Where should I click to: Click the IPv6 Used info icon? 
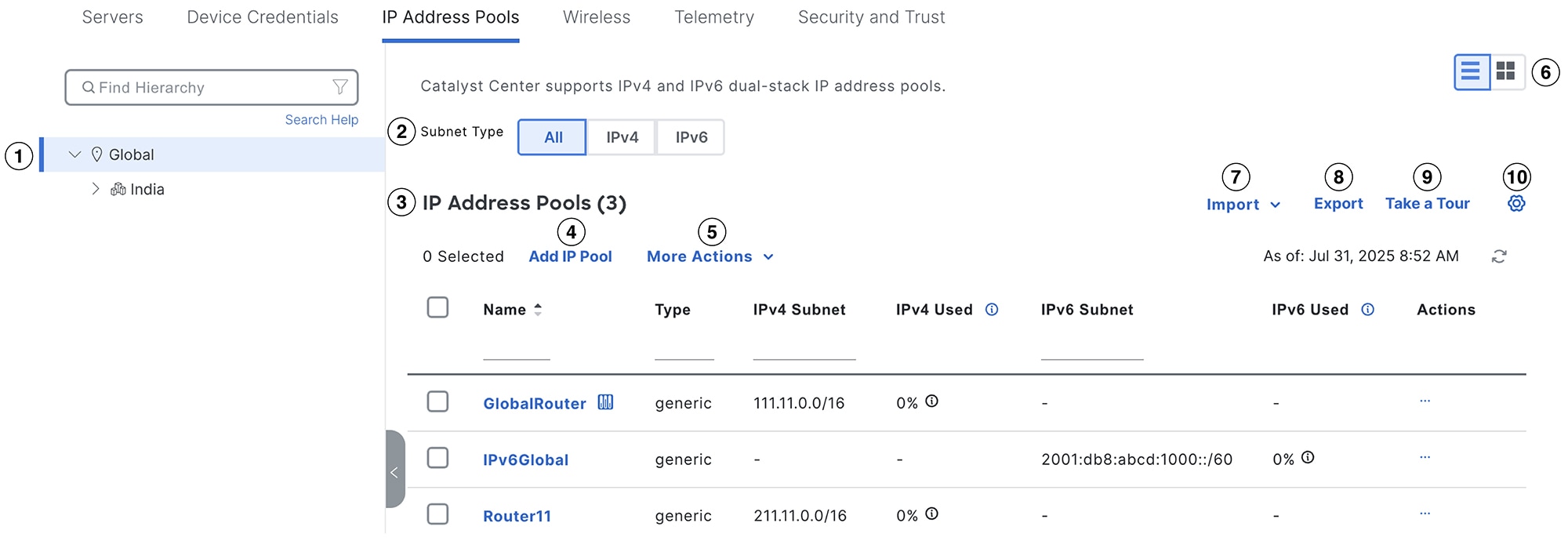[x=1368, y=310]
